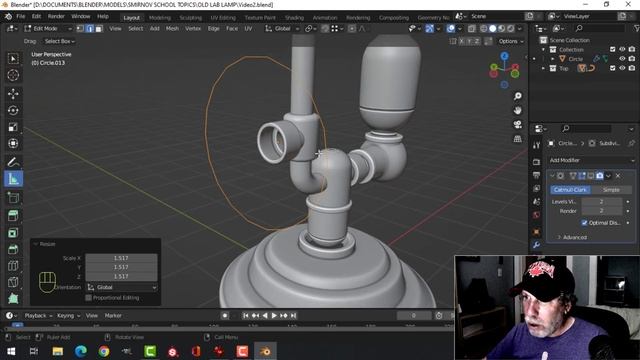
Task: Expand the Circle object in outliner
Action: point(552,59)
